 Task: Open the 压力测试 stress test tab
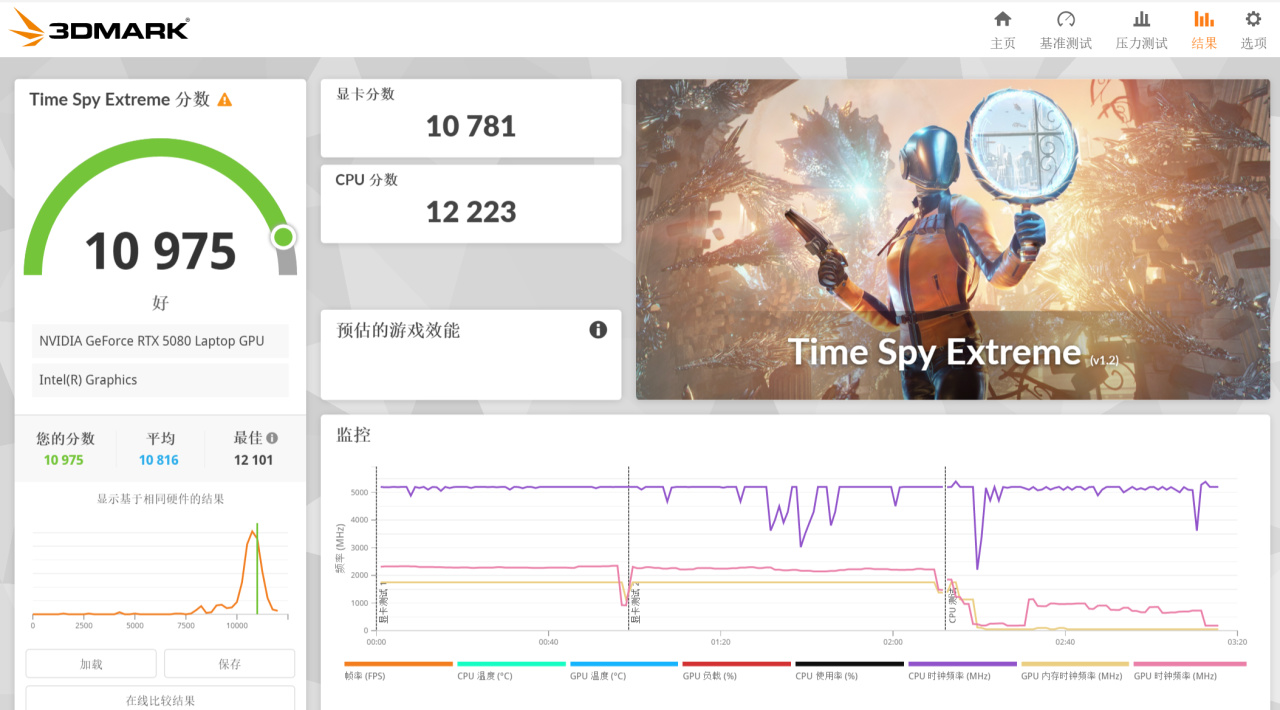pyautogui.click(x=1141, y=30)
